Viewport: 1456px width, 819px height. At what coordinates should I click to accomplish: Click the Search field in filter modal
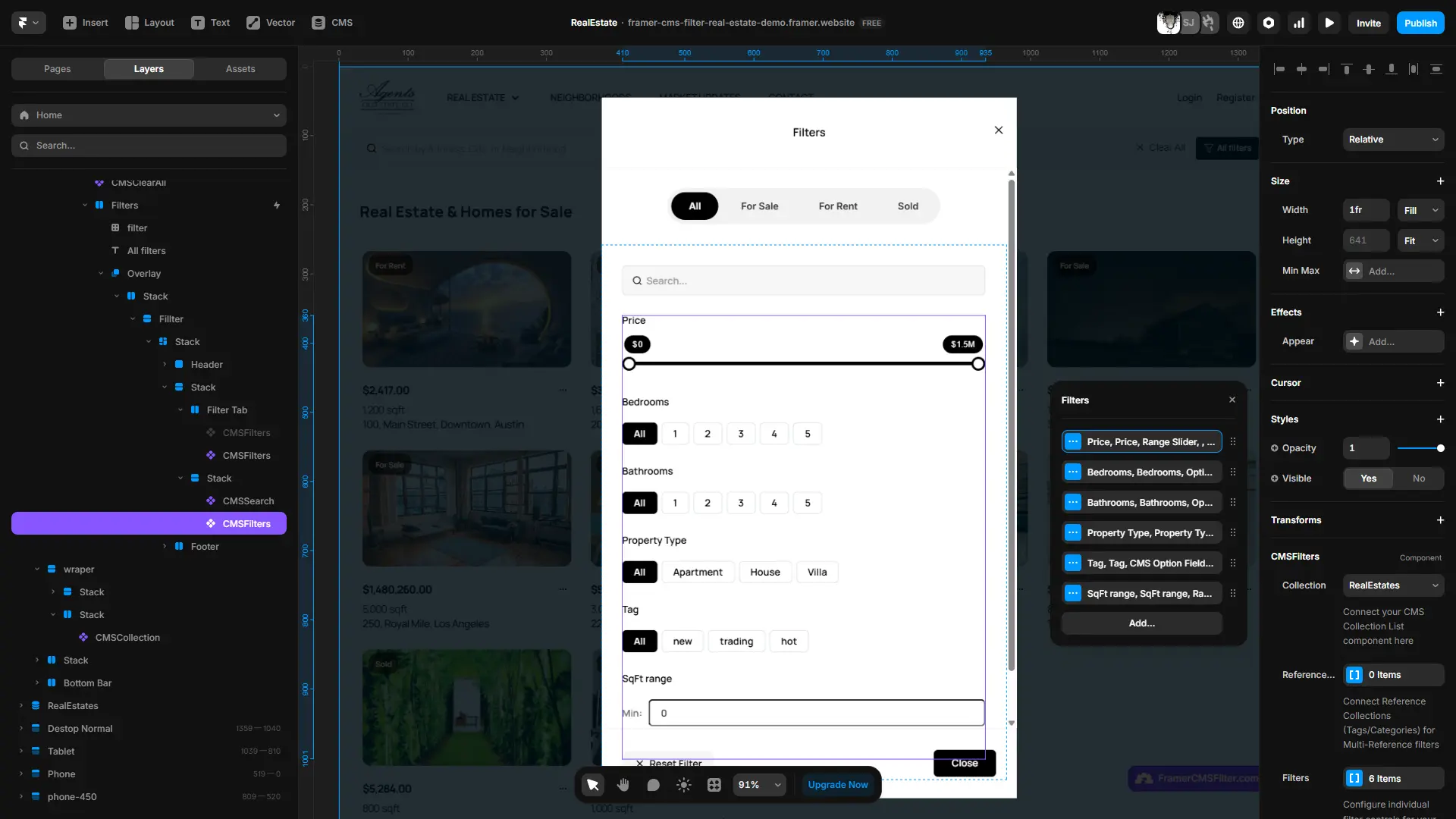pyautogui.click(x=803, y=281)
